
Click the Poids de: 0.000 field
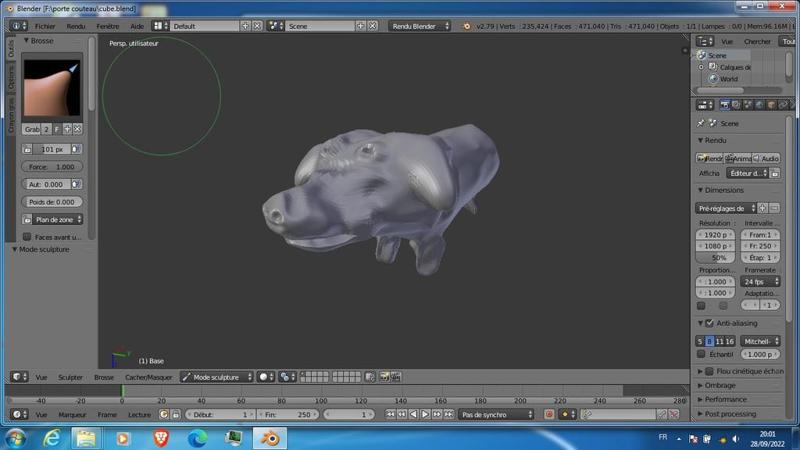pyautogui.click(x=52, y=202)
